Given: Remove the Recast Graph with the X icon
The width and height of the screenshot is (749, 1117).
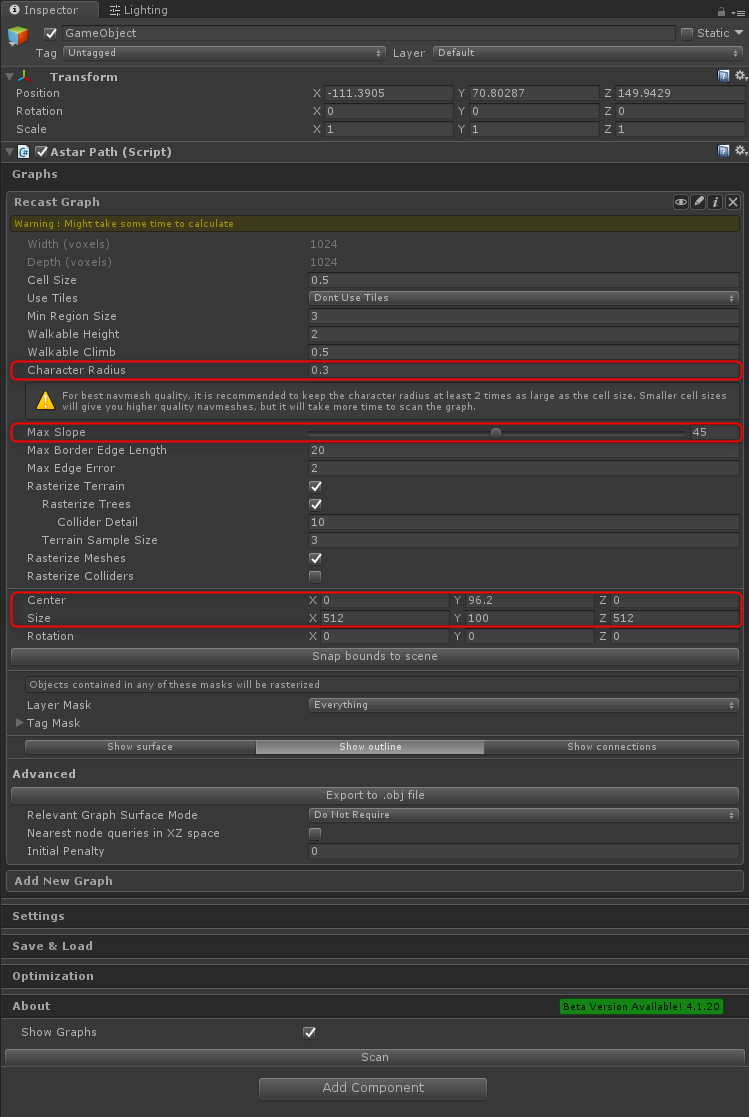Looking at the screenshot, I should (733, 202).
